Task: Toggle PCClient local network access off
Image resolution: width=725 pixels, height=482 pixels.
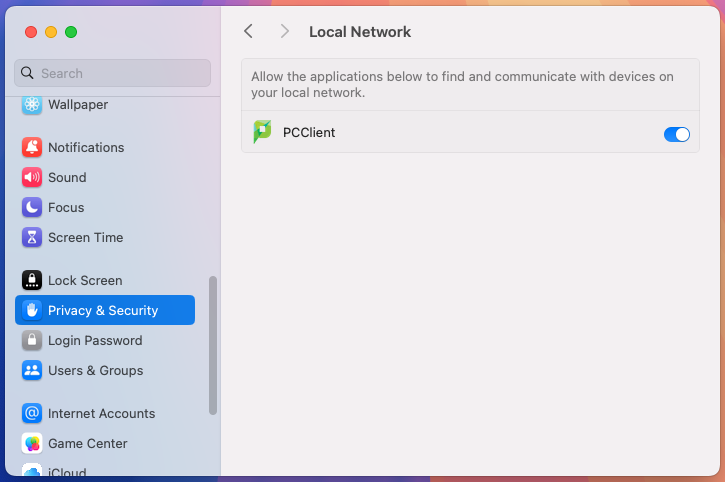Action: tap(676, 134)
